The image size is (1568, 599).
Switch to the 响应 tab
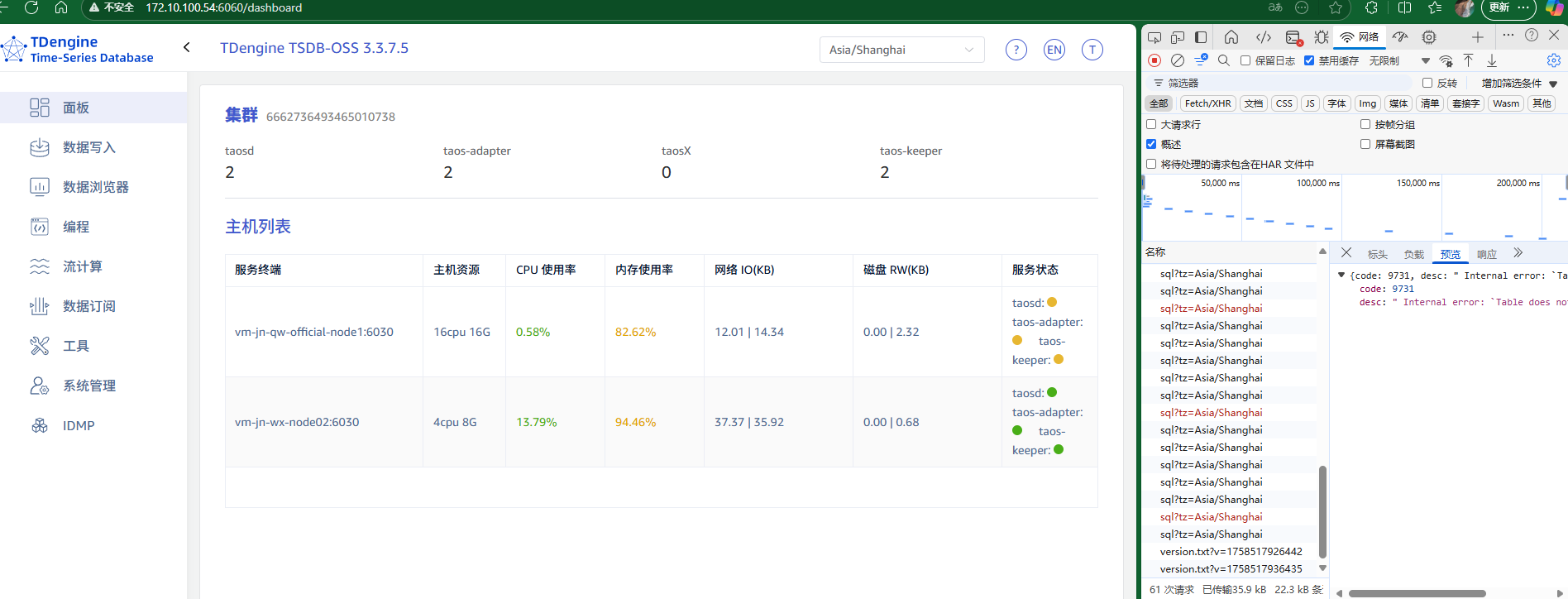(x=1487, y=254)
